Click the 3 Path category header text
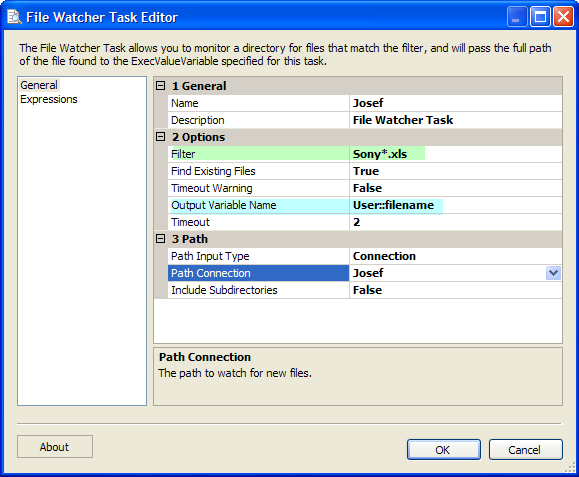 pyautogui.click(x=189, y=239)
